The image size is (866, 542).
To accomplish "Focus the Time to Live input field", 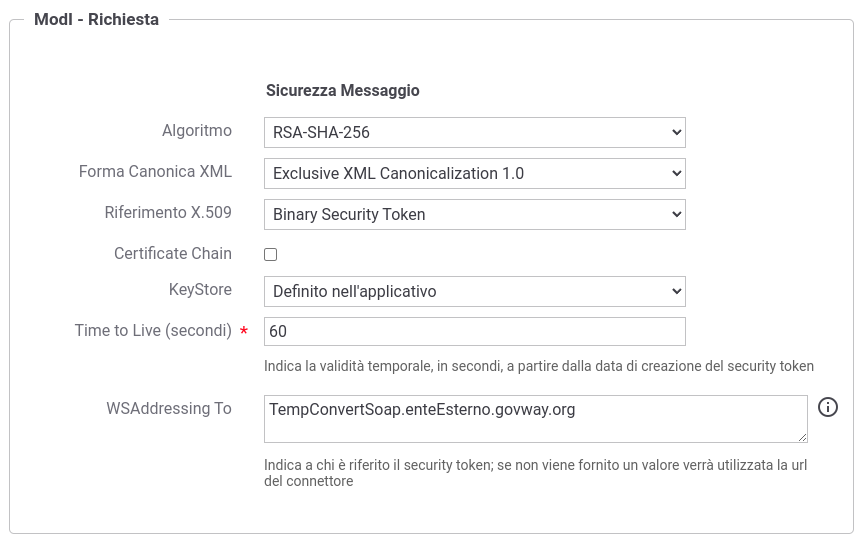I will click(x=474, y=331).
